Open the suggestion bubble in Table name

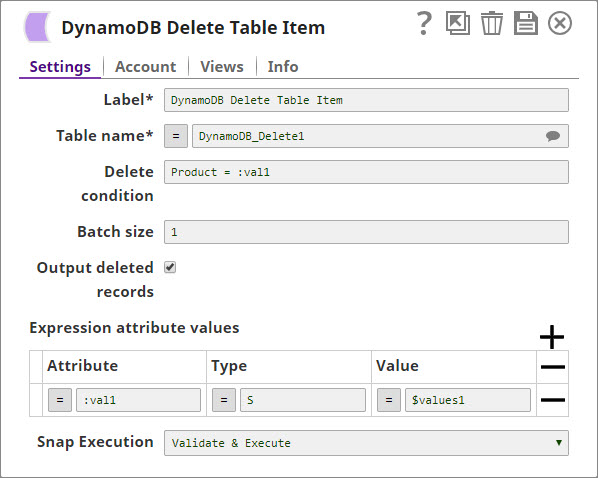553,135
